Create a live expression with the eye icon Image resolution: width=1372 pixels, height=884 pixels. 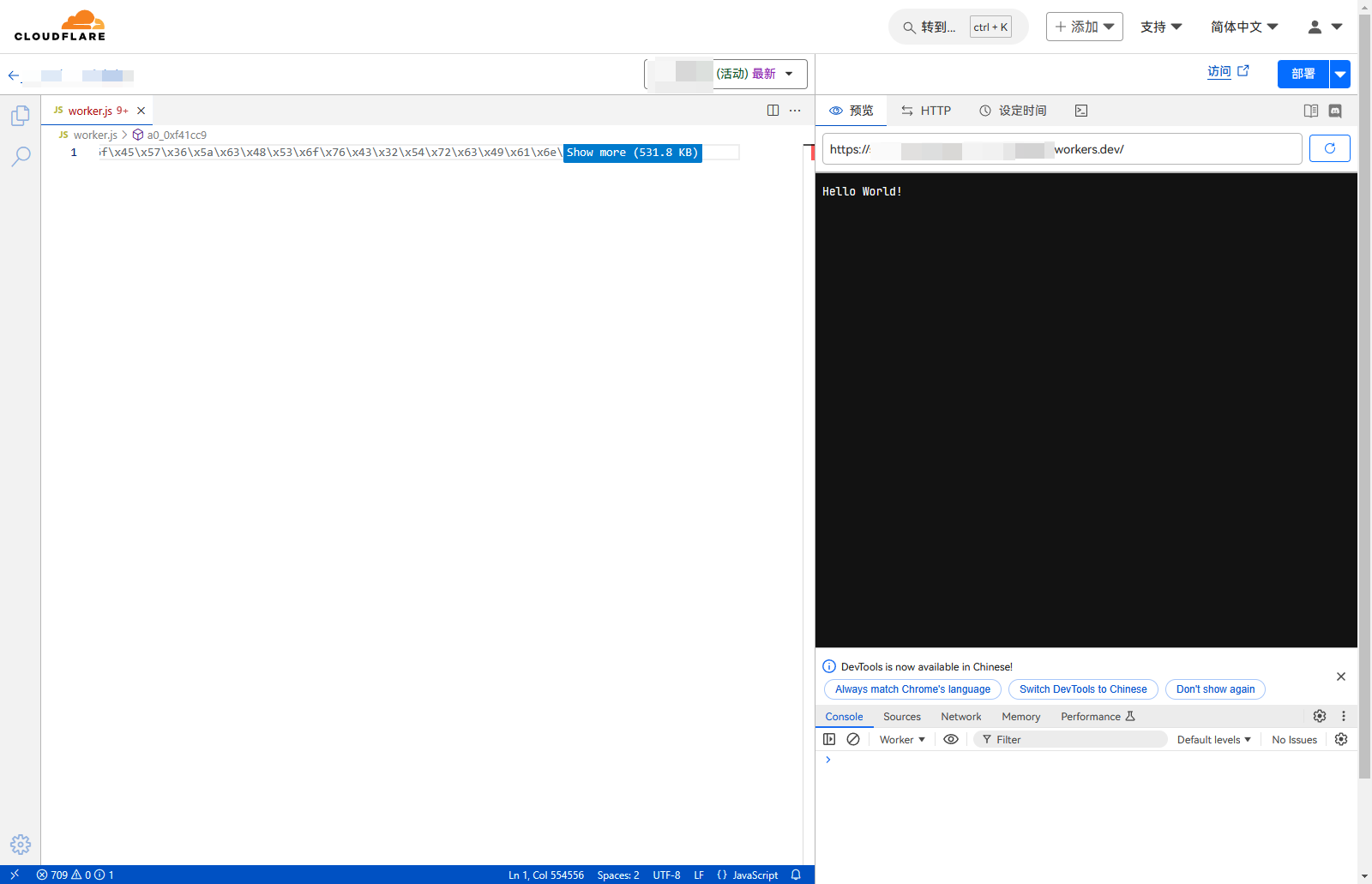tap(950, 739)
